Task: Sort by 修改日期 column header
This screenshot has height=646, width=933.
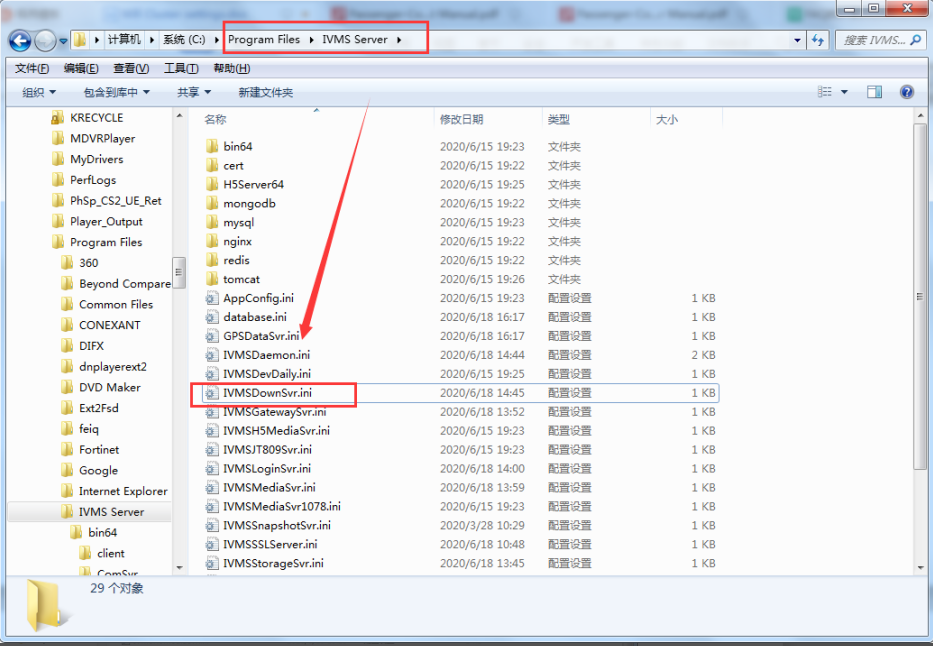Action: [x=461, y=120]
